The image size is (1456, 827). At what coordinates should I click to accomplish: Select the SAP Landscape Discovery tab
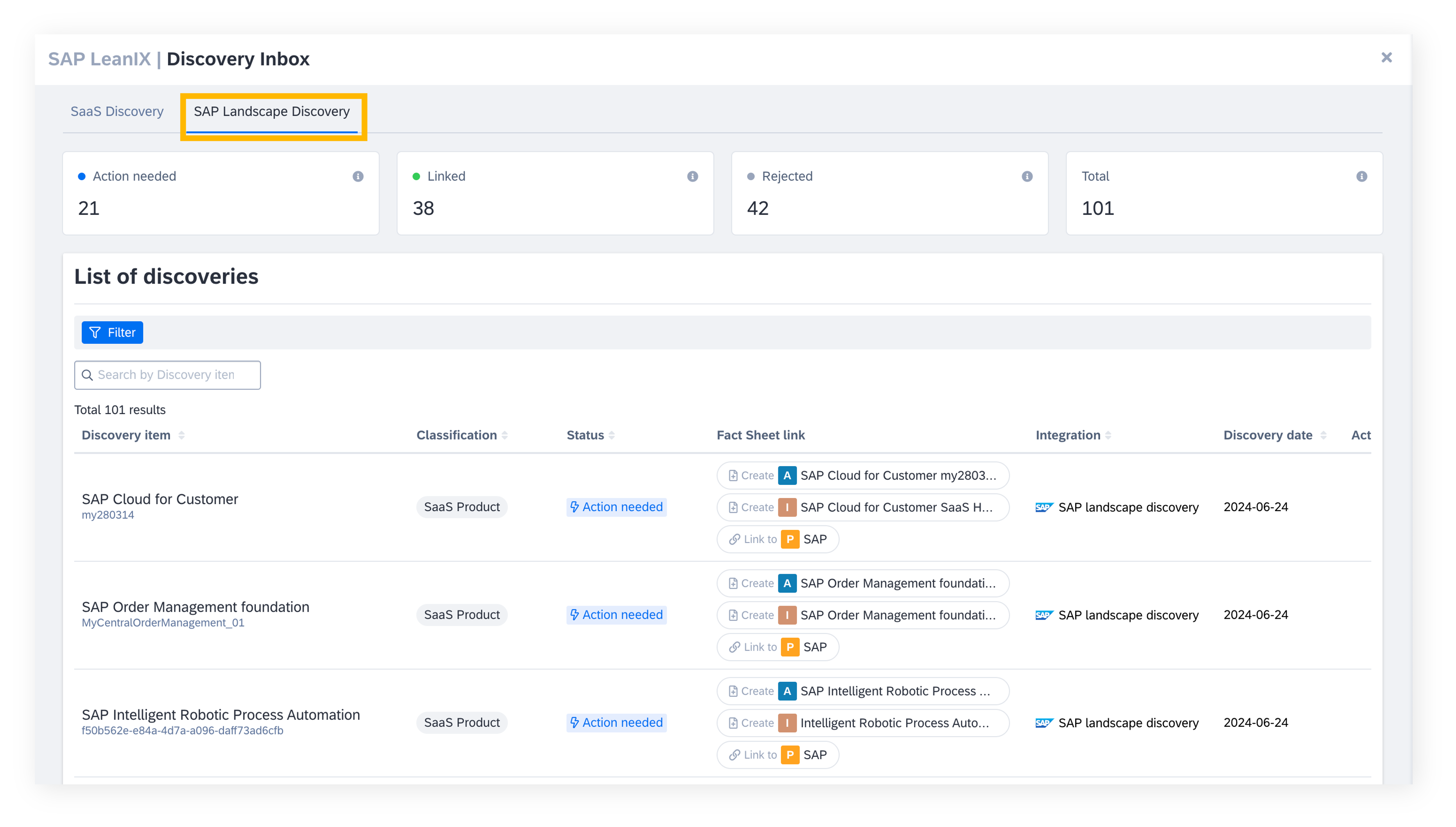click(271, 111)
